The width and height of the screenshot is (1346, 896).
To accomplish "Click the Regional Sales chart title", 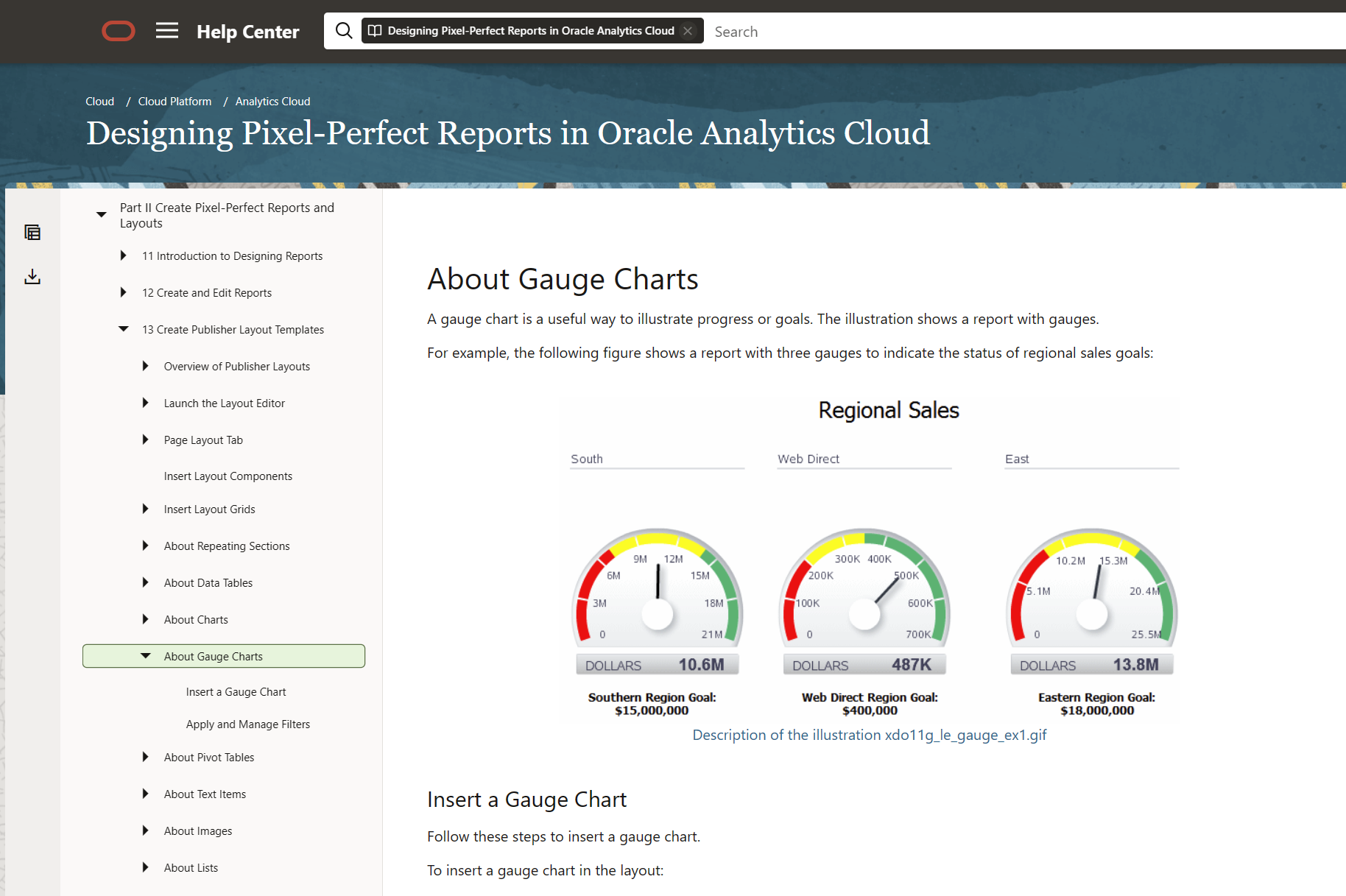I will [x=889, y=410].
